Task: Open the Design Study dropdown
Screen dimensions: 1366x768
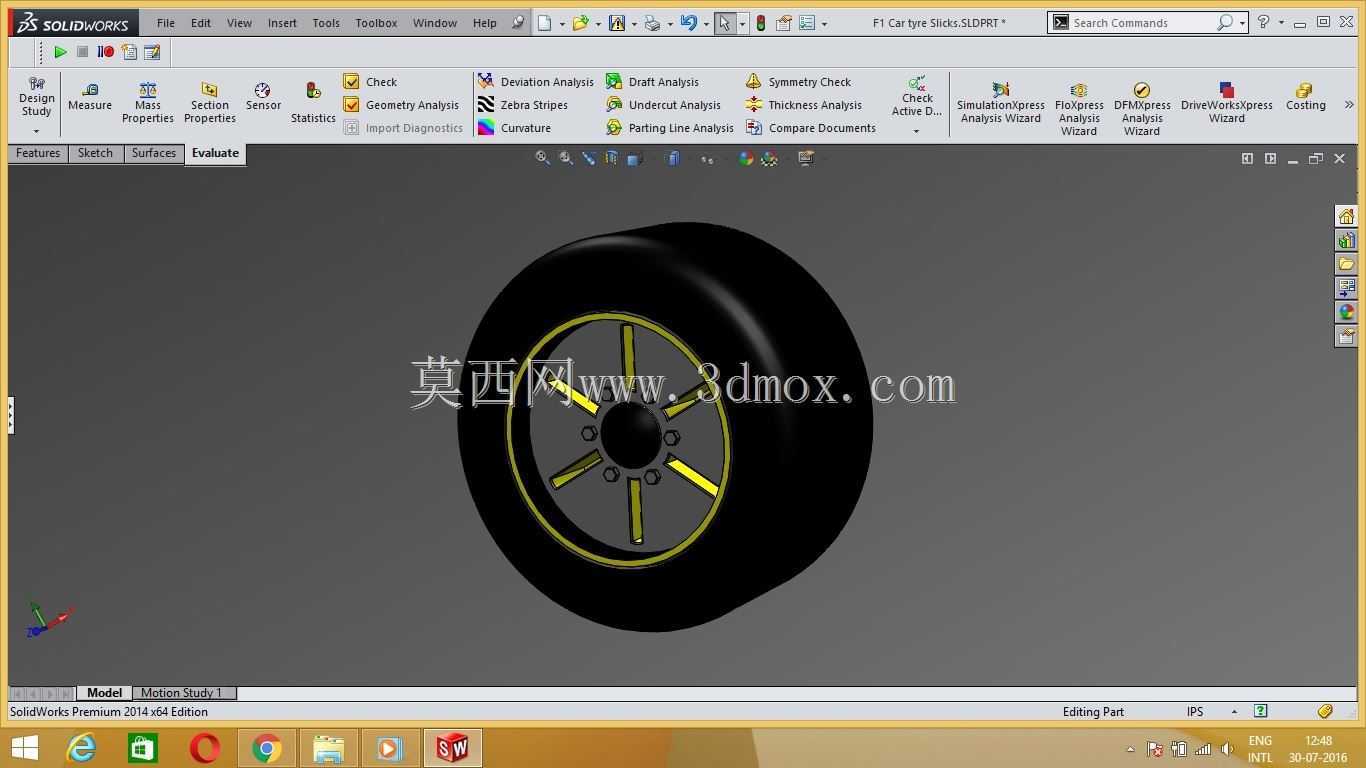Action: (36, 132)
